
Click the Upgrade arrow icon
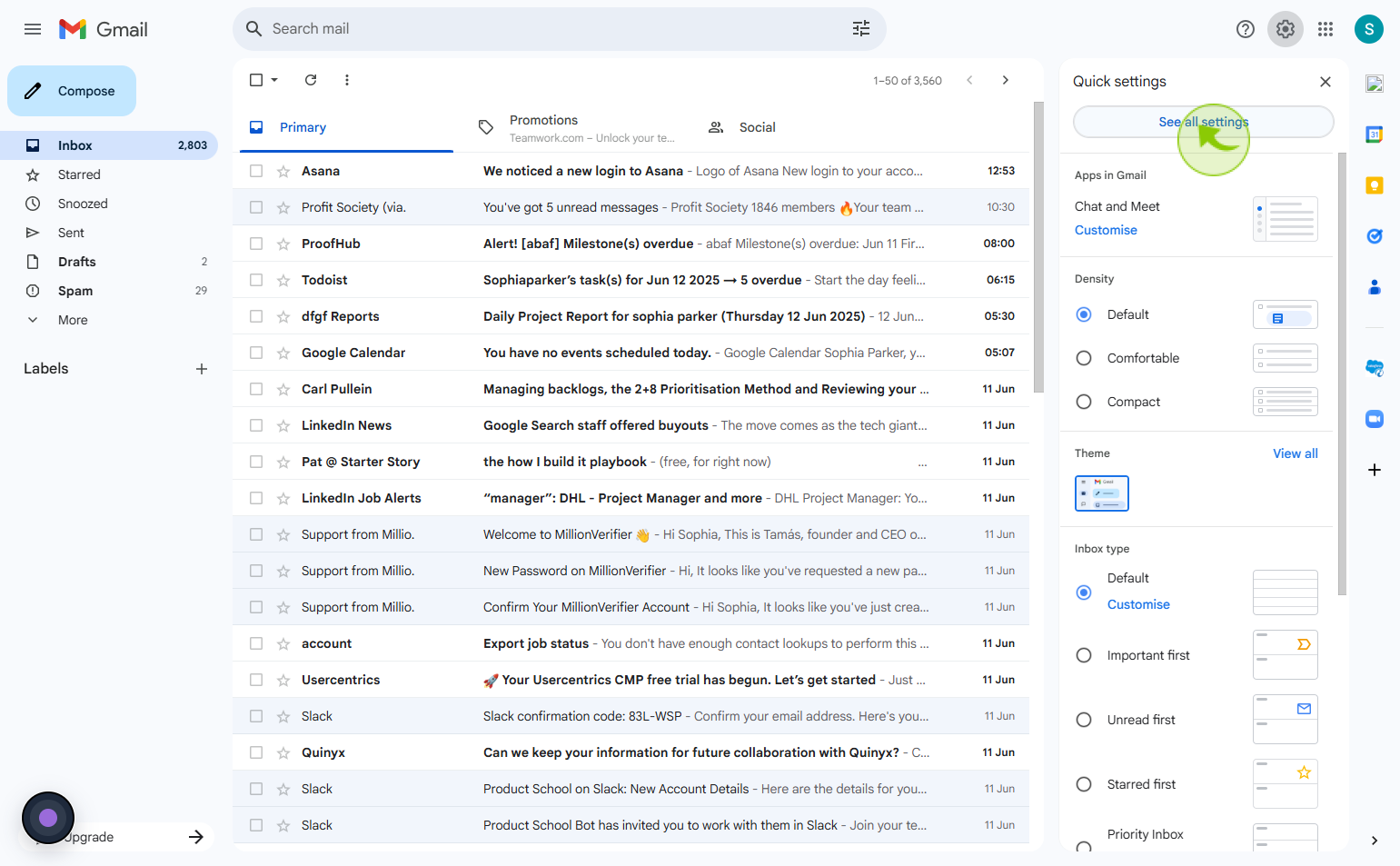point(196,837)
